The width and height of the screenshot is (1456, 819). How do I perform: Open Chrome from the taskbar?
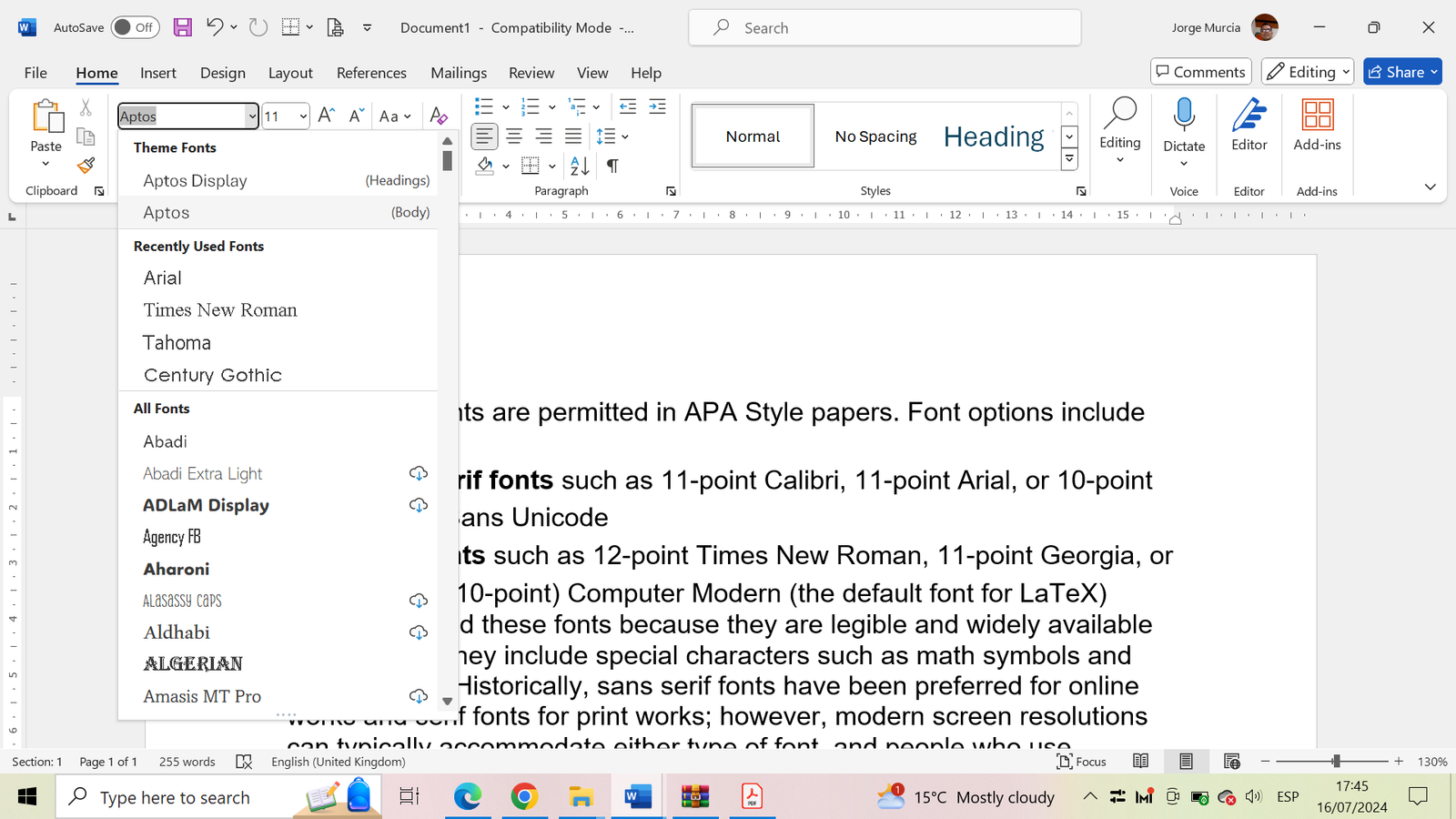(x=524, y=797)
